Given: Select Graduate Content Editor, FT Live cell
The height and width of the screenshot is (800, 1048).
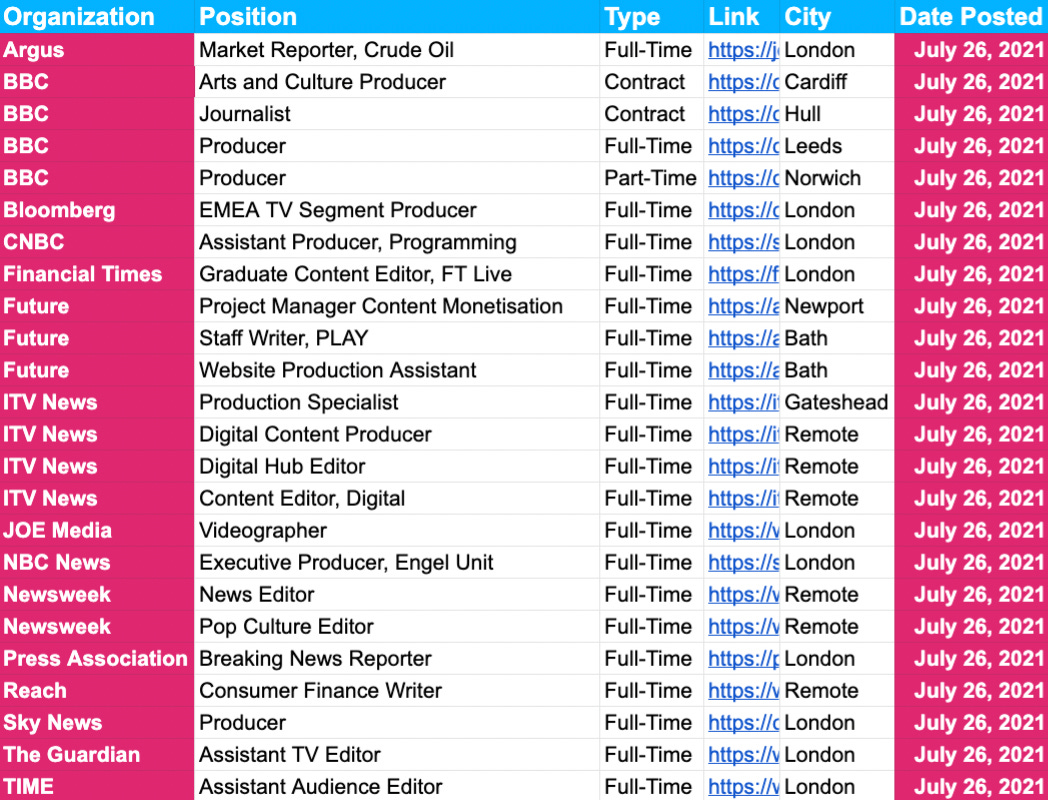Looking at the screenshot, I should point(397,275).
